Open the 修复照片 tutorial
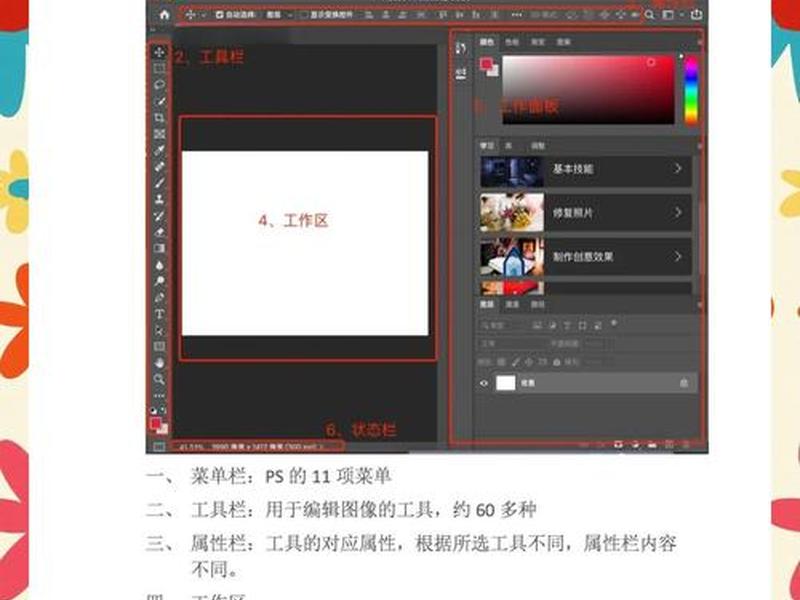The image size is (800, 600). click(x=586, y=213)
